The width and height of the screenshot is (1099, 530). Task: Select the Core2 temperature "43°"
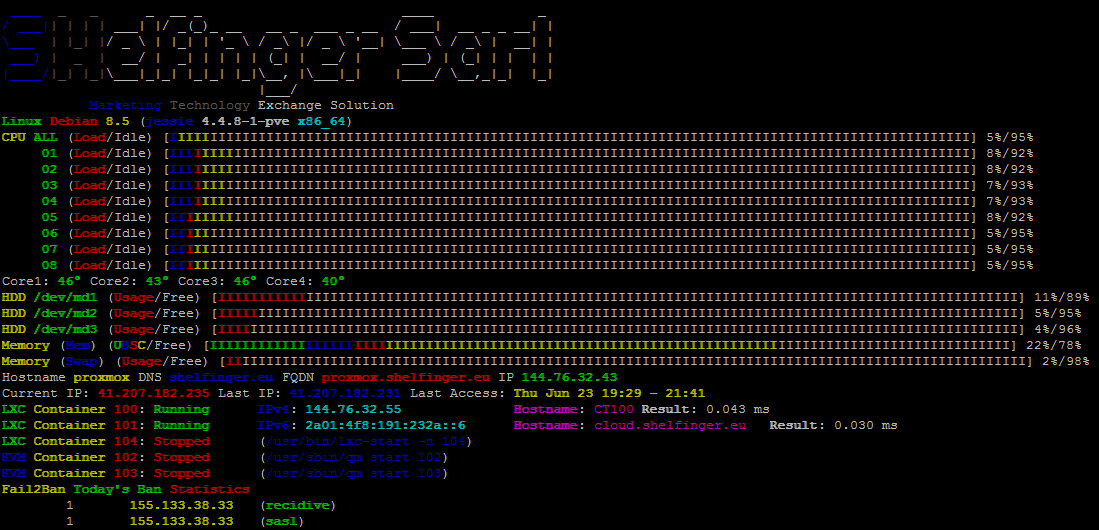[158, 281]
